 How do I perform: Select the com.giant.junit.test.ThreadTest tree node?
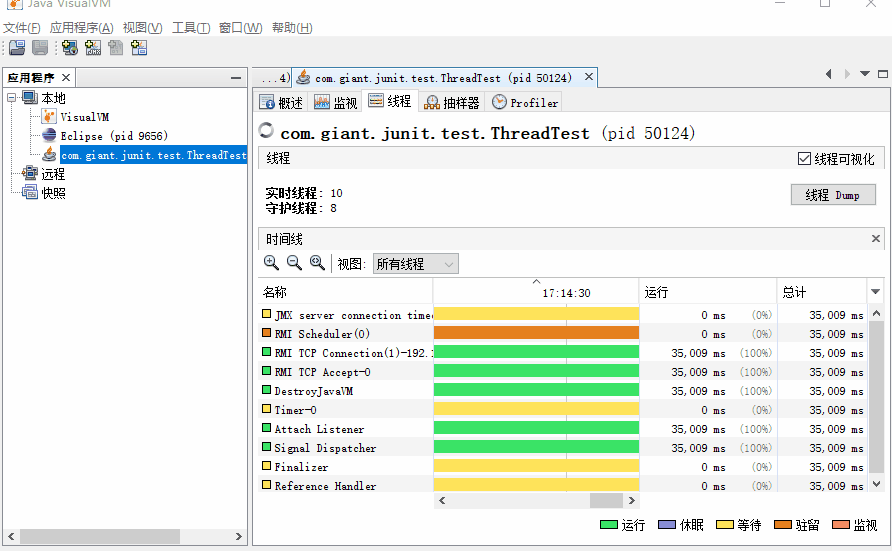[x=154, y=155]
